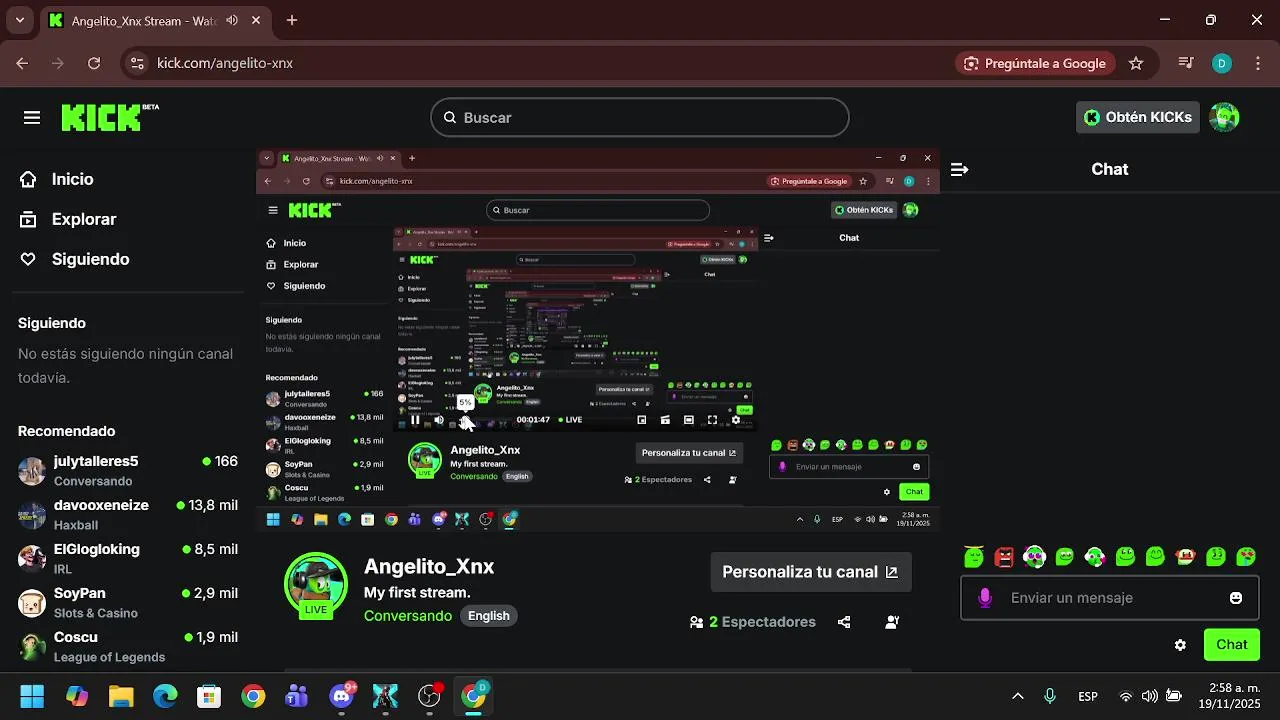Click the Enviar un mensaje input
Image resolution: width=1280 pixels, height=720 pixels.
pos(1110,598)
